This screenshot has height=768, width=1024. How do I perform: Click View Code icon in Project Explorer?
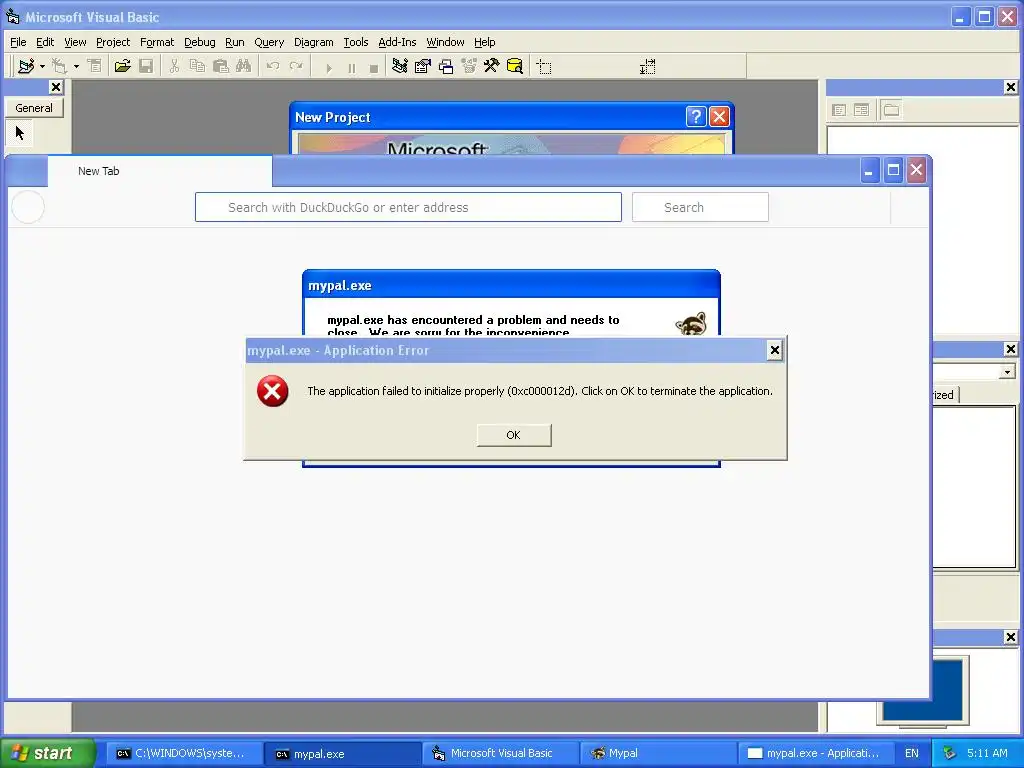coord(839,110)
